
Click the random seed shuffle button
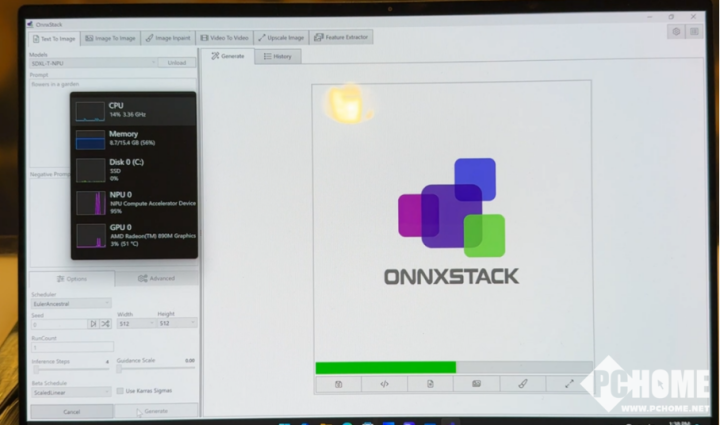tap(106, 324)
